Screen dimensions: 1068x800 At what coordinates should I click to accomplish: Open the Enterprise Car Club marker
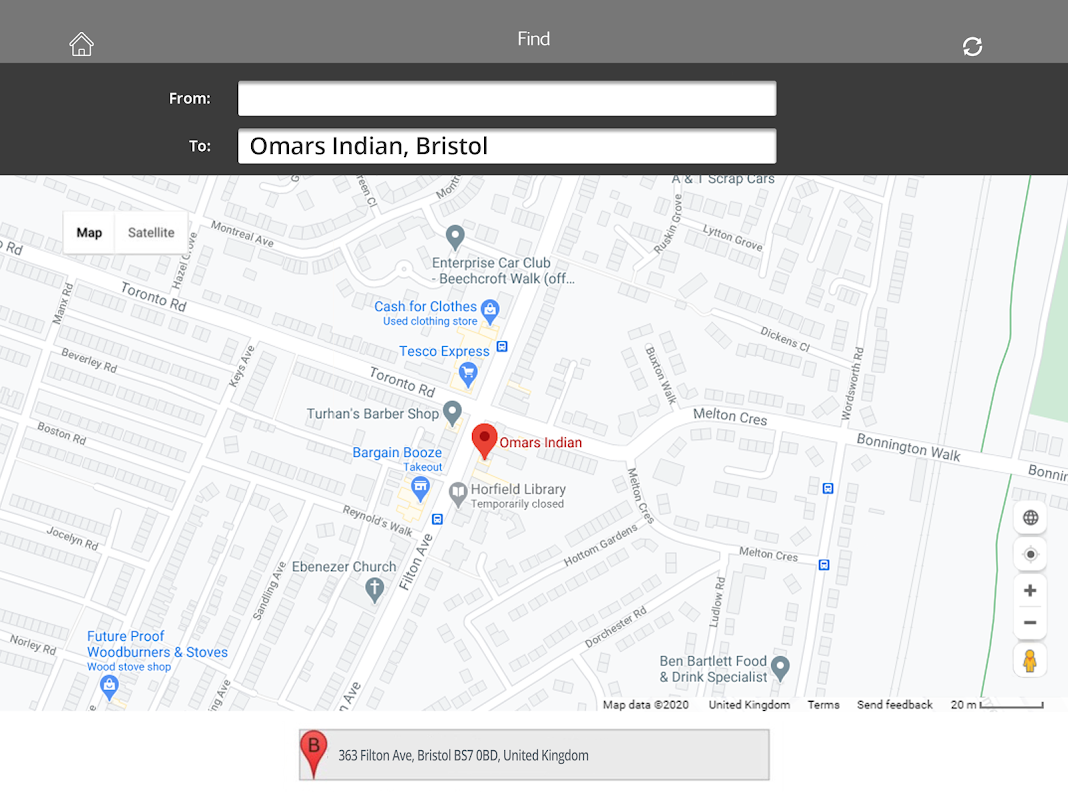(x=455, y=238)
